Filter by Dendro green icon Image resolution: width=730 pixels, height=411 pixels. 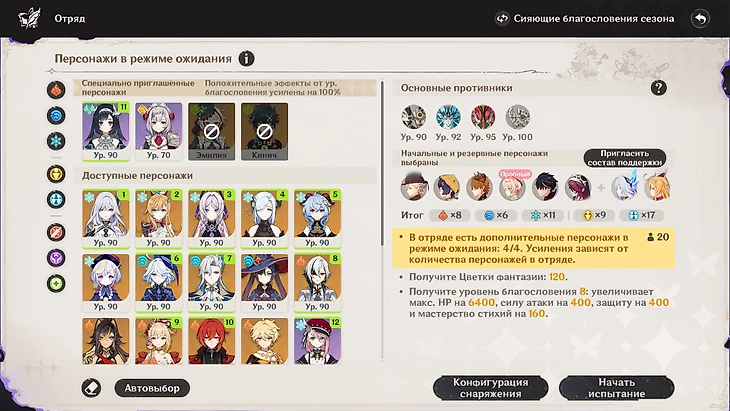tap(56, 283)
